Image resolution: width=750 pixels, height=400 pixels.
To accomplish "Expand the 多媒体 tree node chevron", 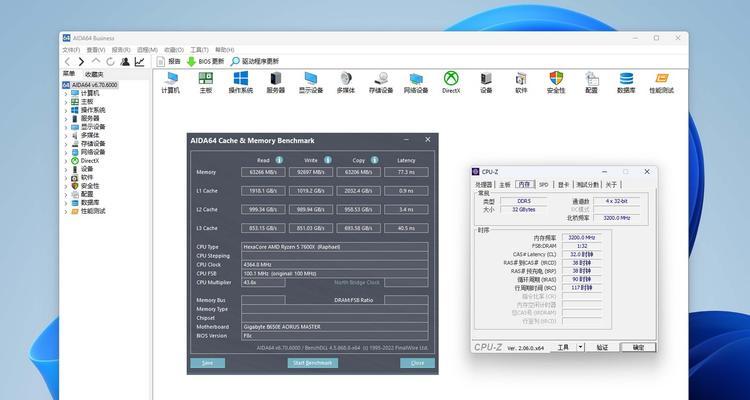I will 66,135.
